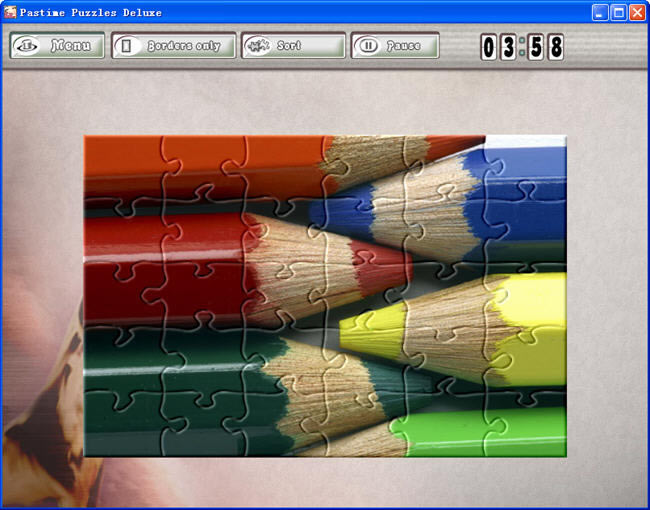
Task: Sort the puzzle pieces
Action: pos(293,46)
